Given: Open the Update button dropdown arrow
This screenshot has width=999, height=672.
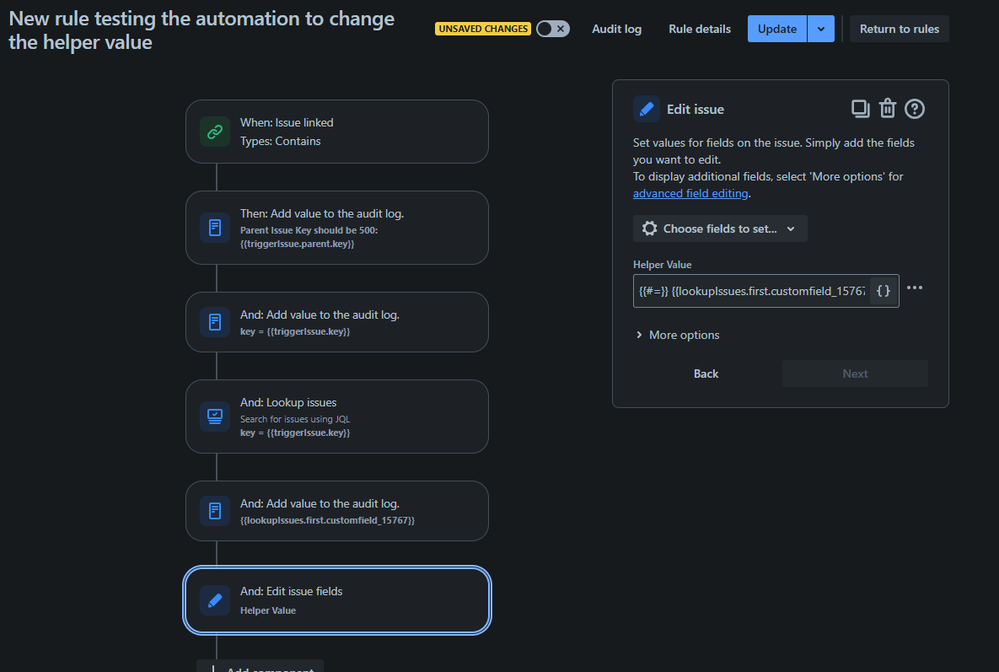Looking at the screenshot, I should [x=821, y=29].
